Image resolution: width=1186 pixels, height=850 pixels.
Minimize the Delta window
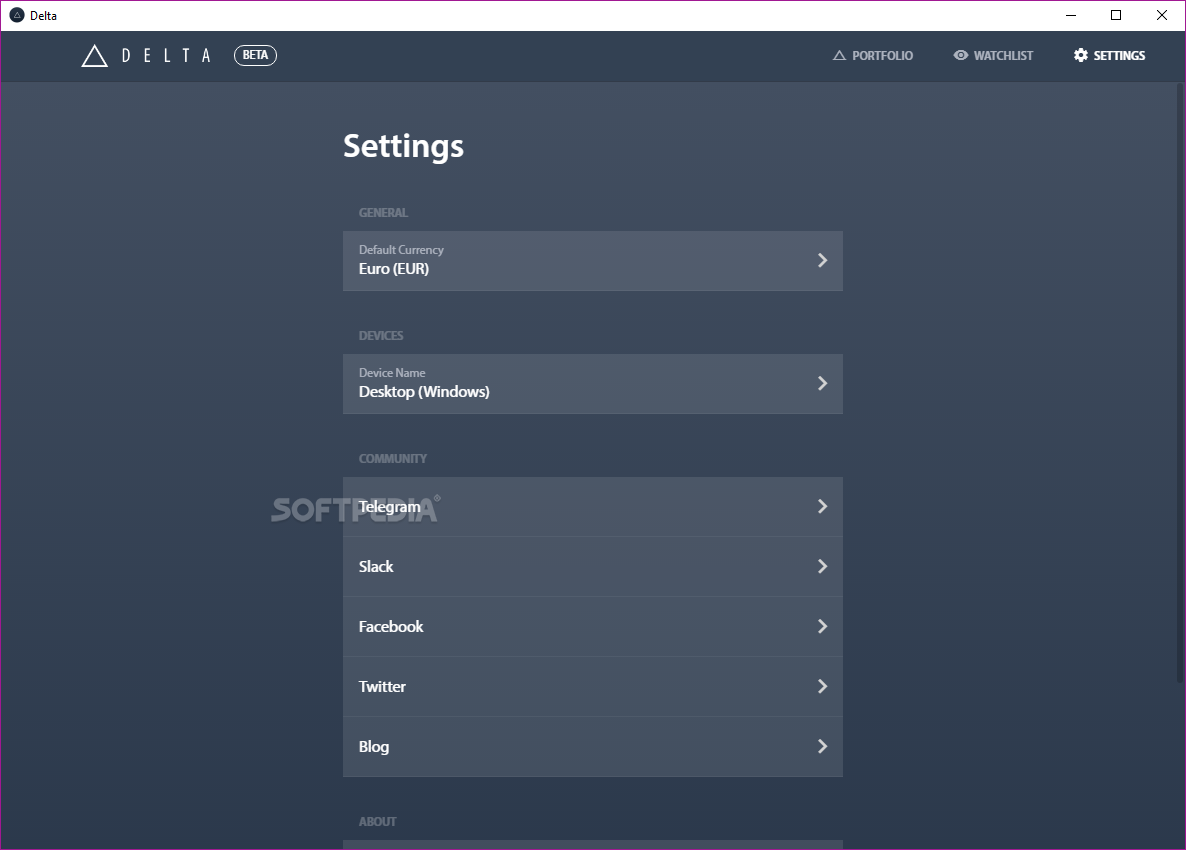pos(1071,15)
